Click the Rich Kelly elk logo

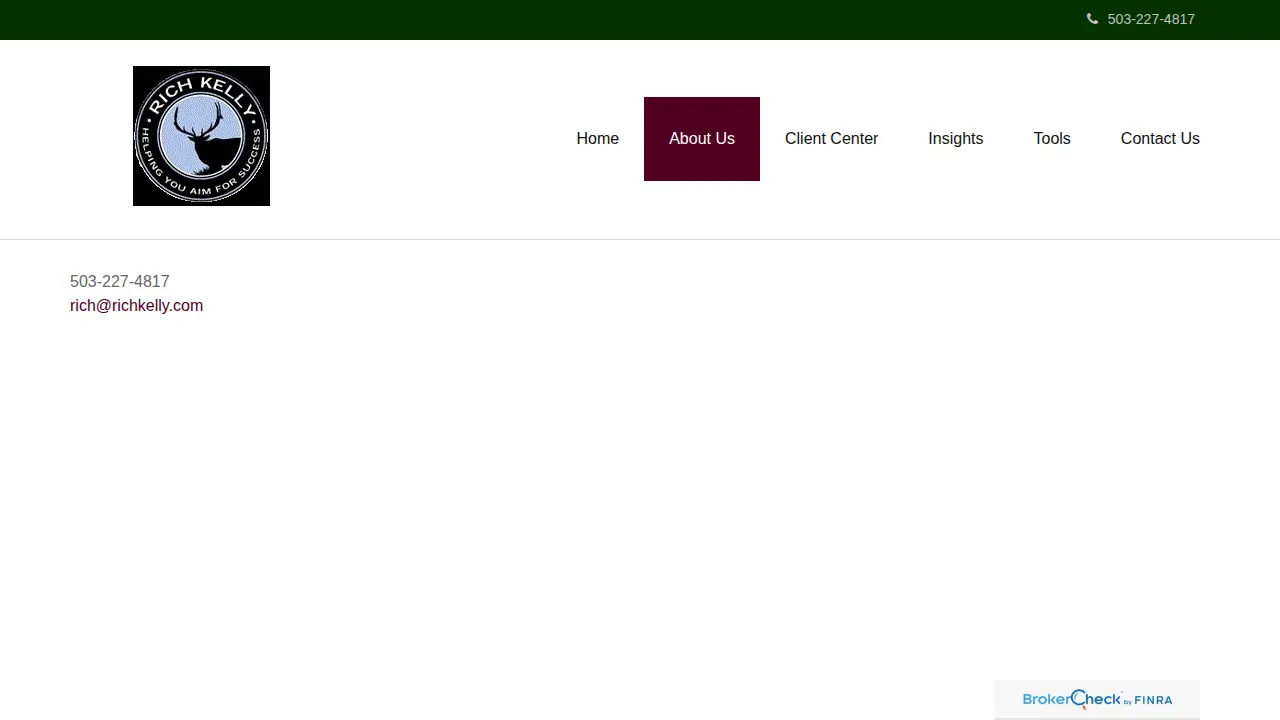(x=201, y=136)
